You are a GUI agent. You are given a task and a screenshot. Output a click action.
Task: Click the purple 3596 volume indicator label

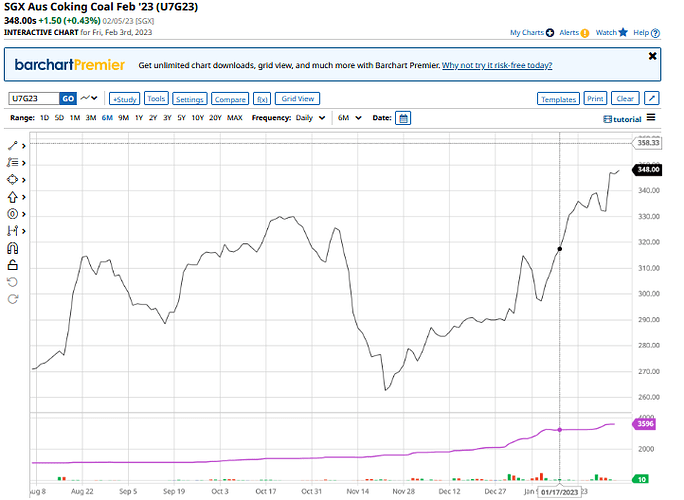(x=645, y=424)
